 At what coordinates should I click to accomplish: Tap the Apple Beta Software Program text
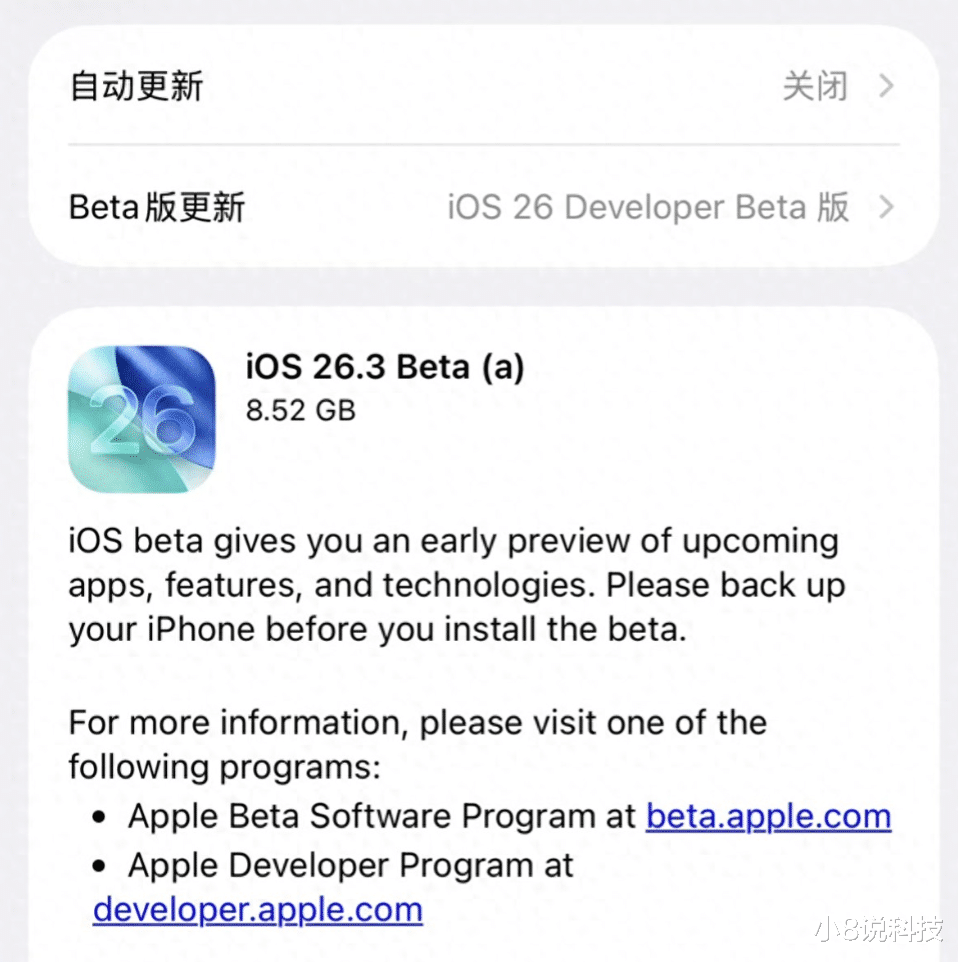[x=382, y=816]
